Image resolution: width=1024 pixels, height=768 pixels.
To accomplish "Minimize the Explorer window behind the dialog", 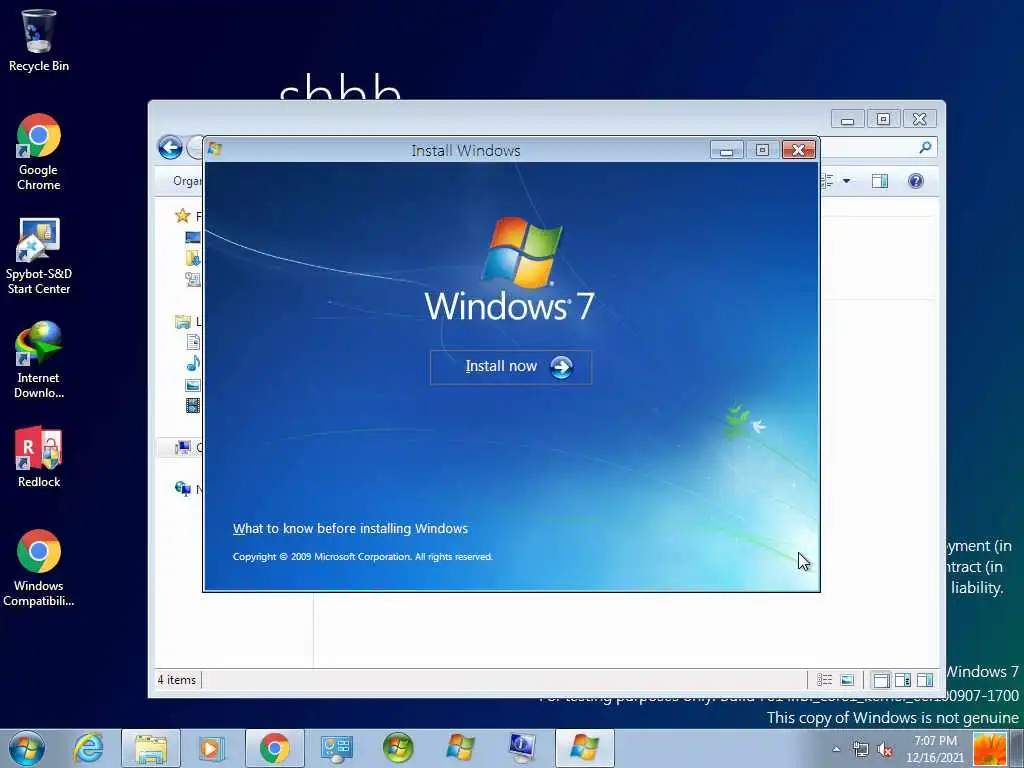I will click(848, 119).
